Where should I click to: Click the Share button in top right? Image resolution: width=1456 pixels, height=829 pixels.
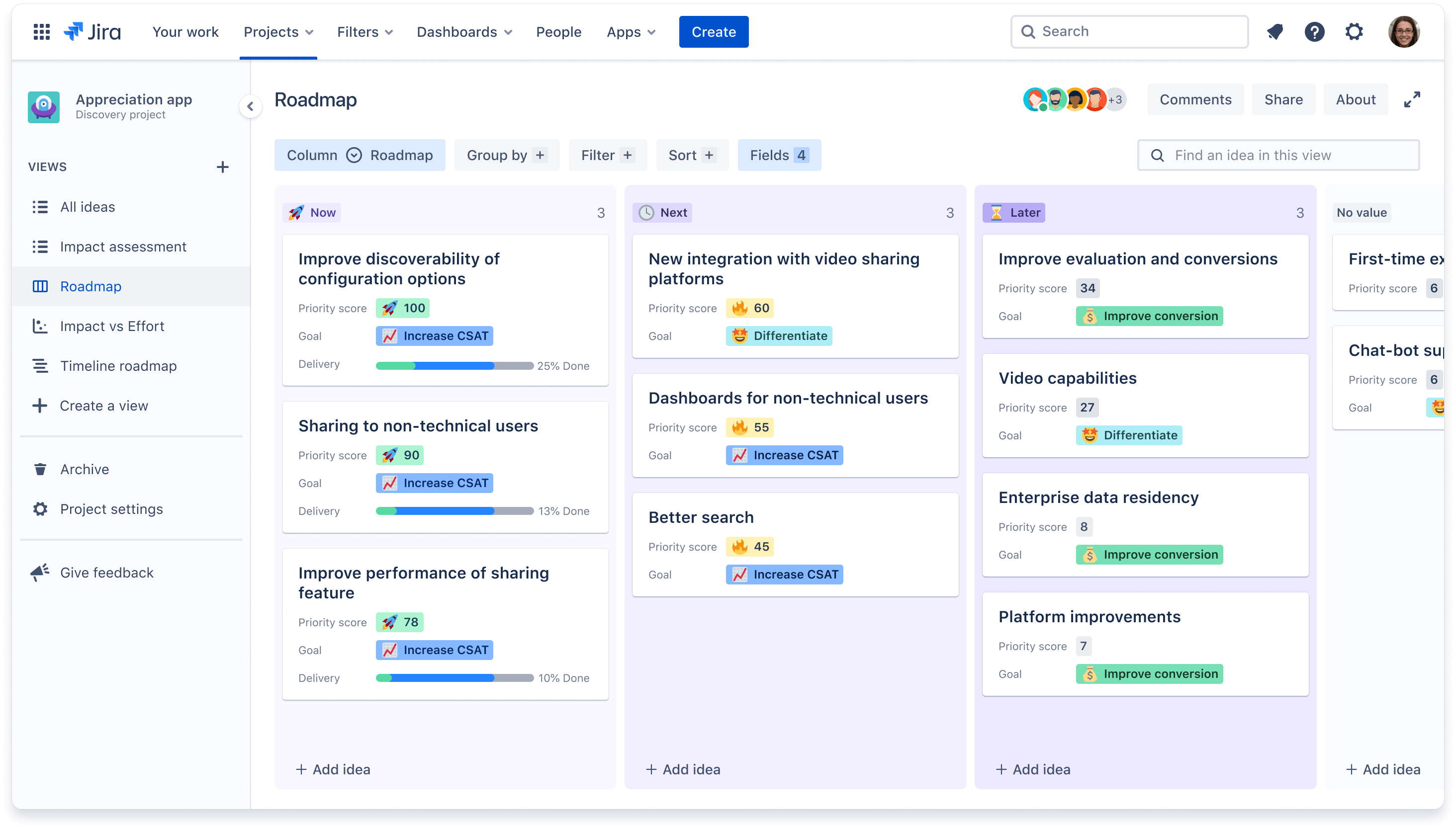pos(1284,99)
